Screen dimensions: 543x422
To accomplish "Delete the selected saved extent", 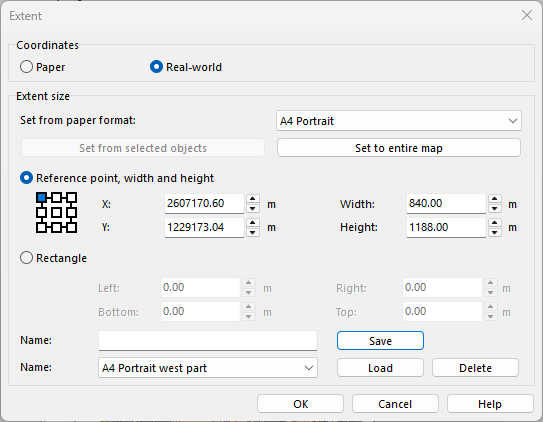I will point(475,368).
